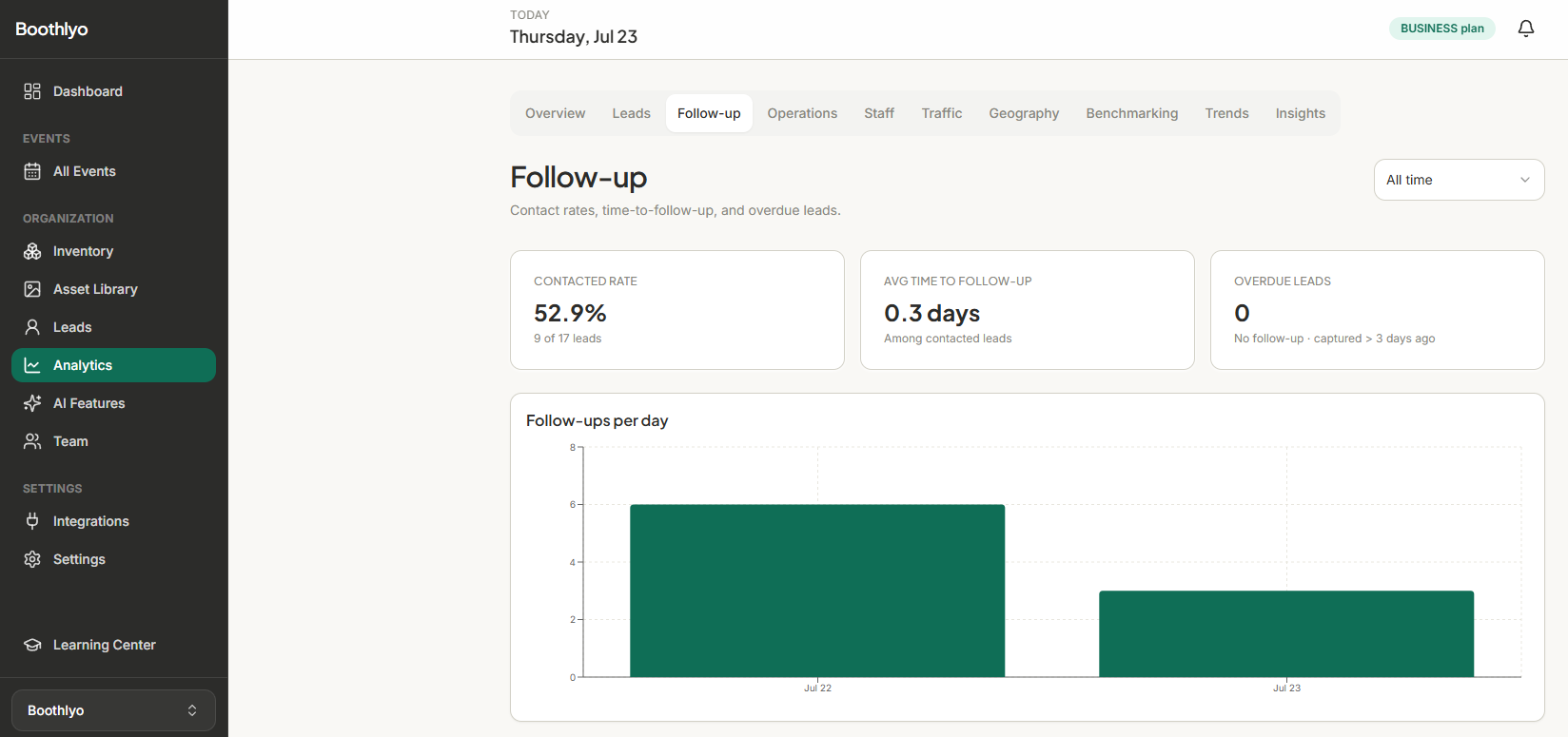Click the Overdue Leads 0 value
Image resolution: width=1568 pixels, height=737 pixels.
[x=1242, y=313]
